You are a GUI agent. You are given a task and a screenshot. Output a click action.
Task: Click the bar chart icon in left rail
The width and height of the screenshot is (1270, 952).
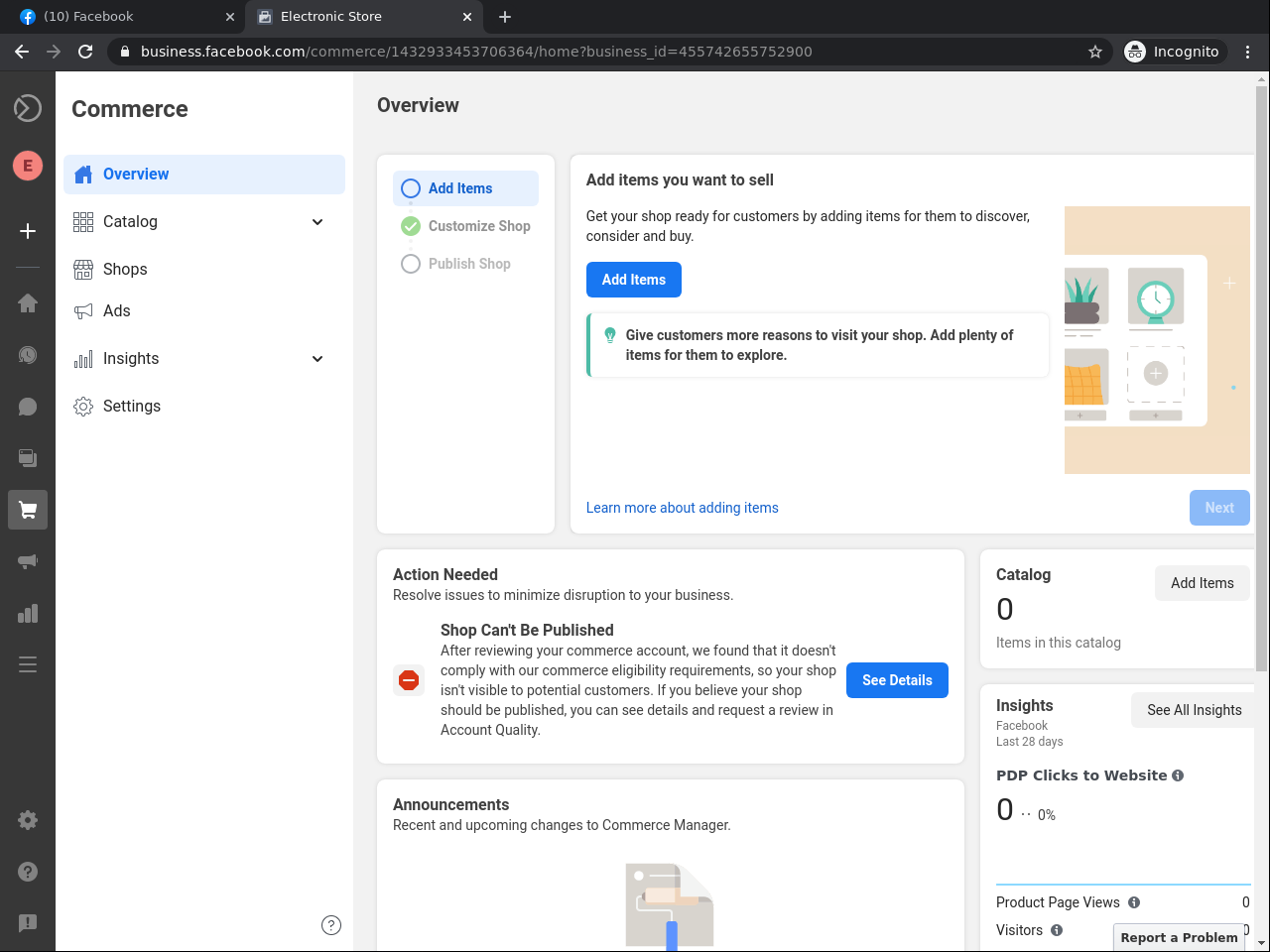(x=28, y=613)
